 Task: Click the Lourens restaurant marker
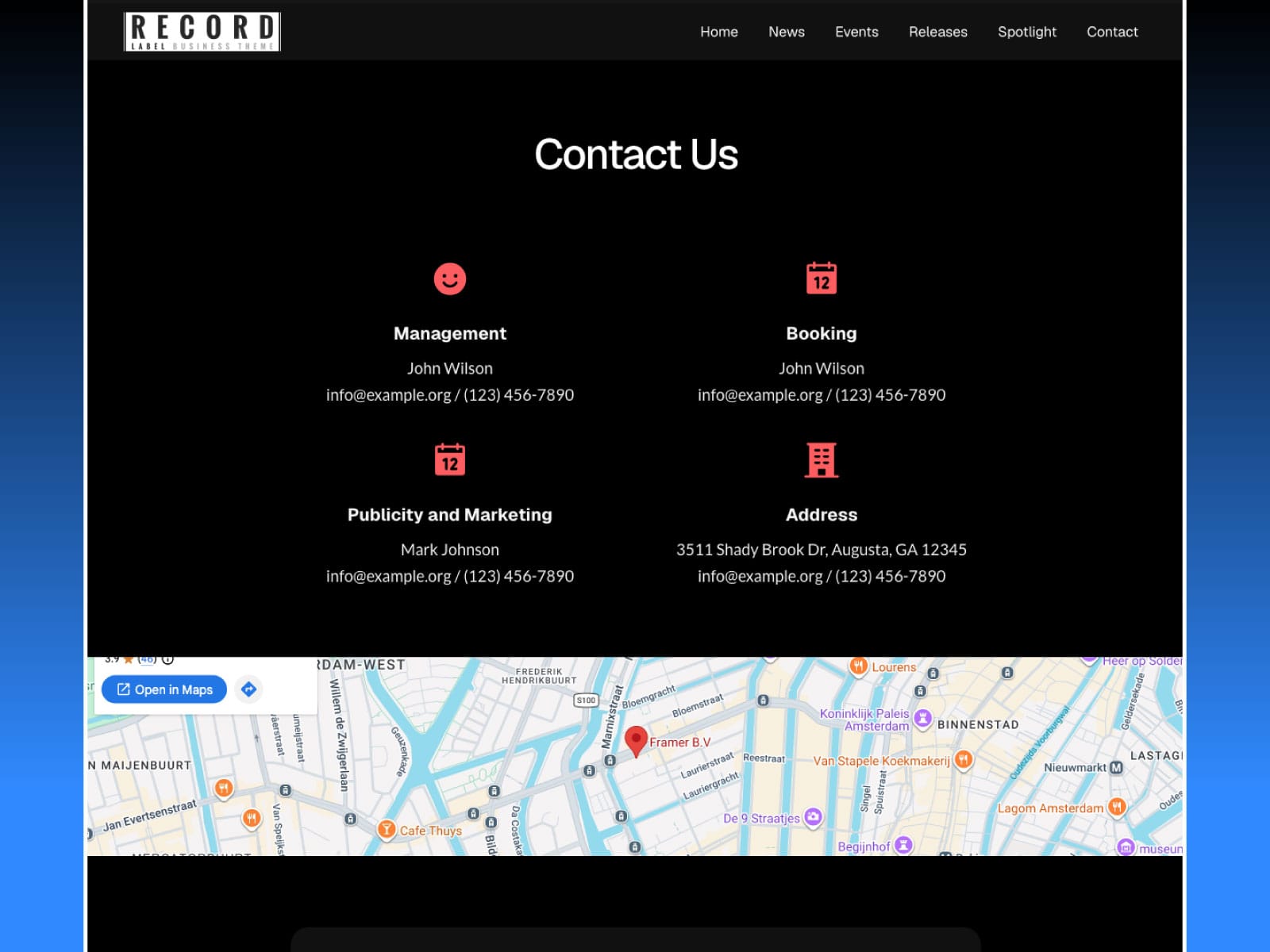[859, 666]
